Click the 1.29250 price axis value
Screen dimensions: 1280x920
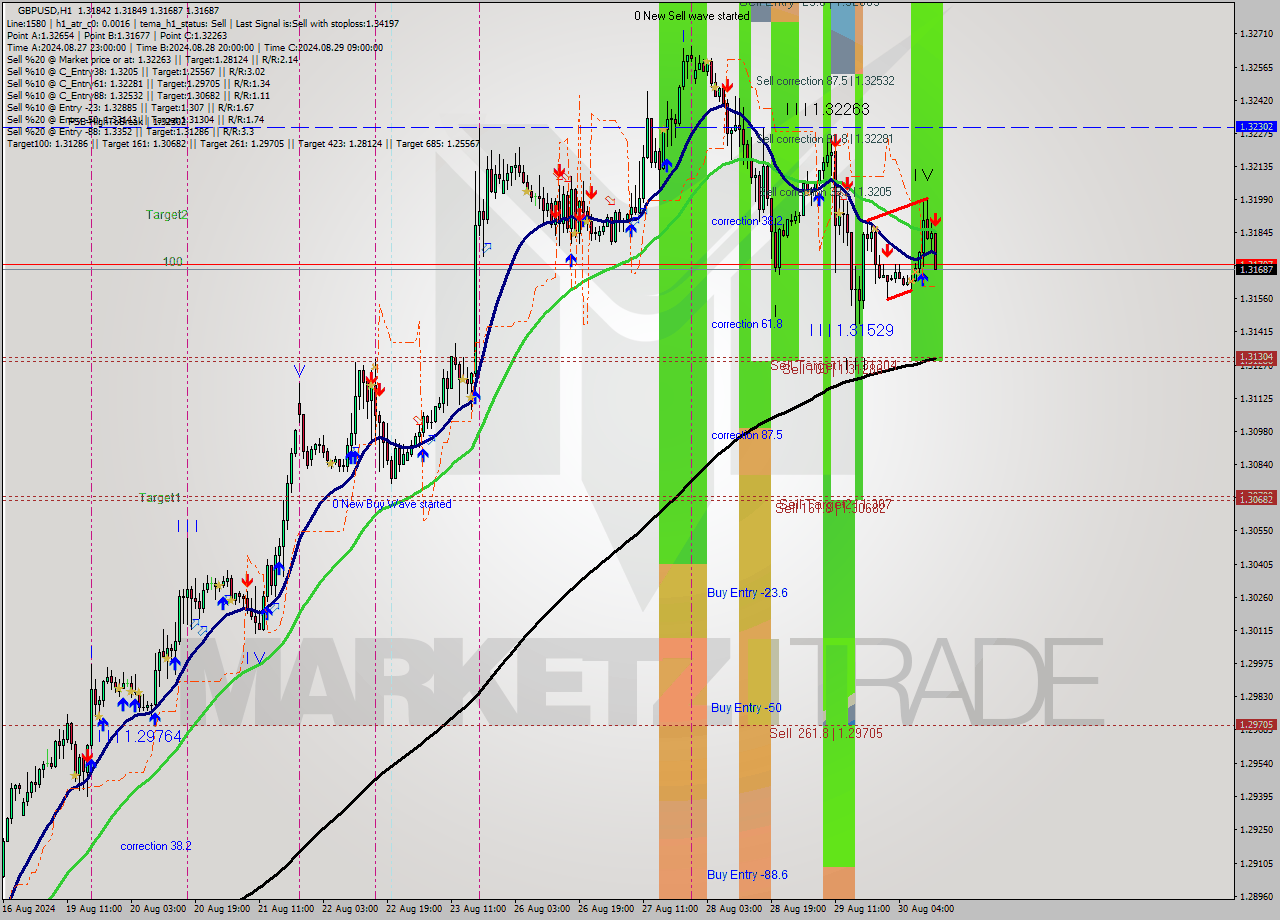1255,829
